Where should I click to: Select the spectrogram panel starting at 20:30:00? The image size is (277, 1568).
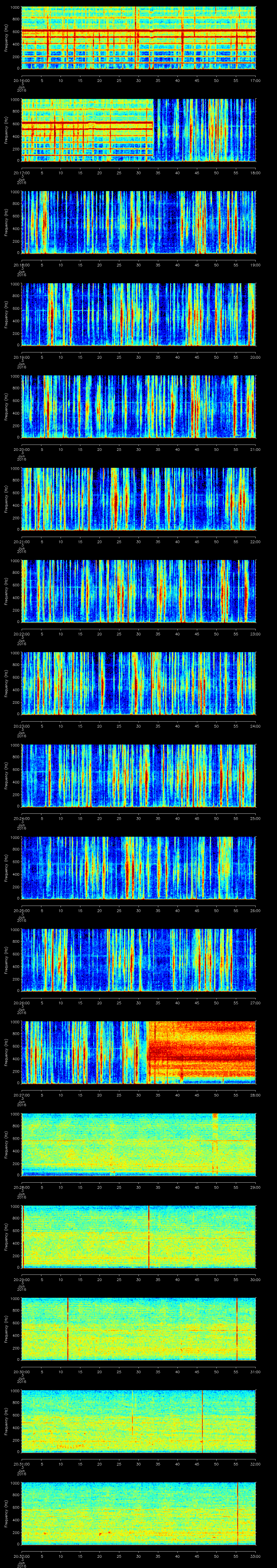pyautogui.click(x=139, y=1329)
